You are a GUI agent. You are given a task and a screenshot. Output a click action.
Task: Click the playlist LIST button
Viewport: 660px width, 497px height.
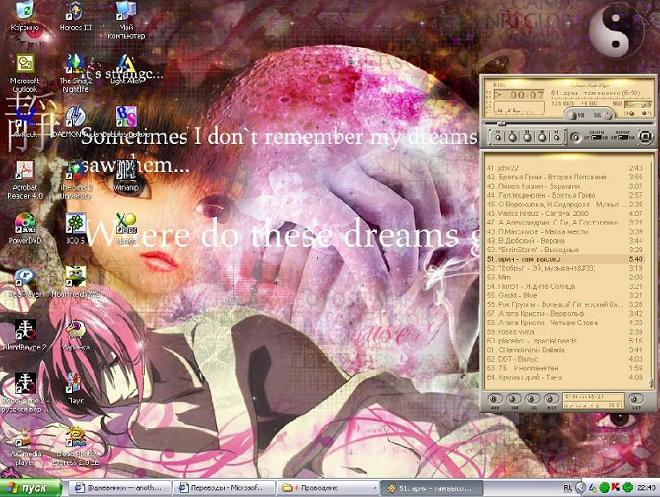pyautogui.click(x=635, y=399)
